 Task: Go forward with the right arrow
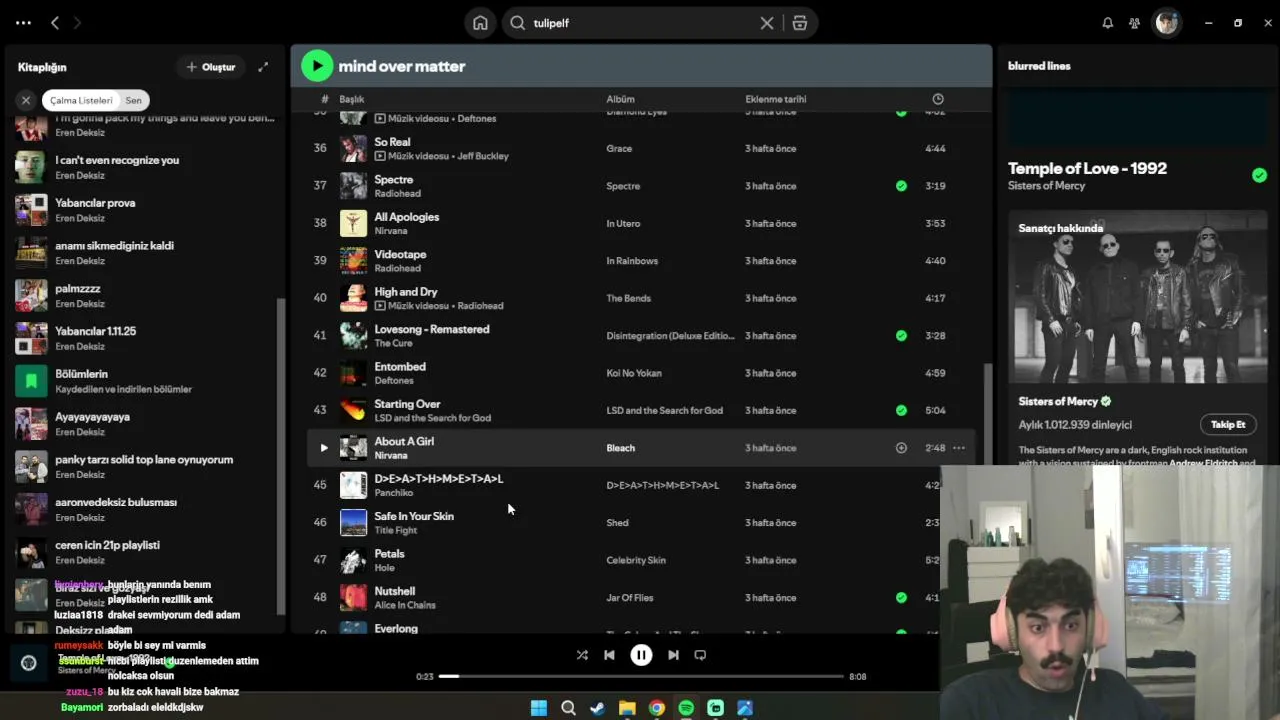77,23
